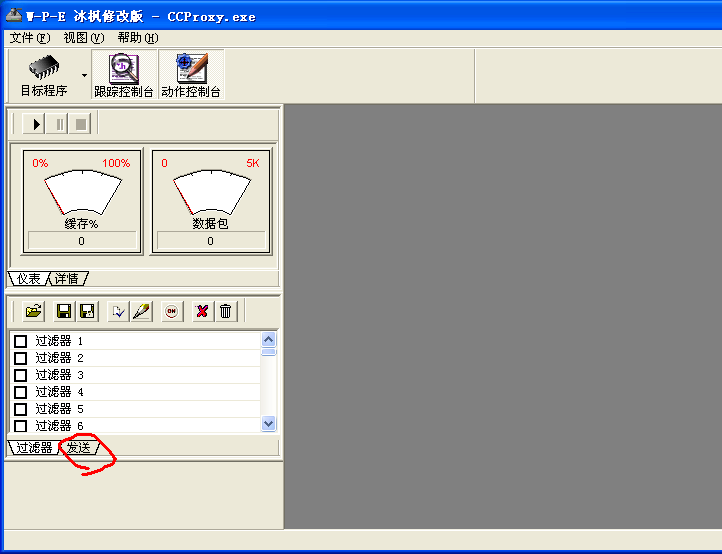This screenshot has height=554, width=722.
Task: Switch to the 仪表 tab
Action: tap(28, 279)
